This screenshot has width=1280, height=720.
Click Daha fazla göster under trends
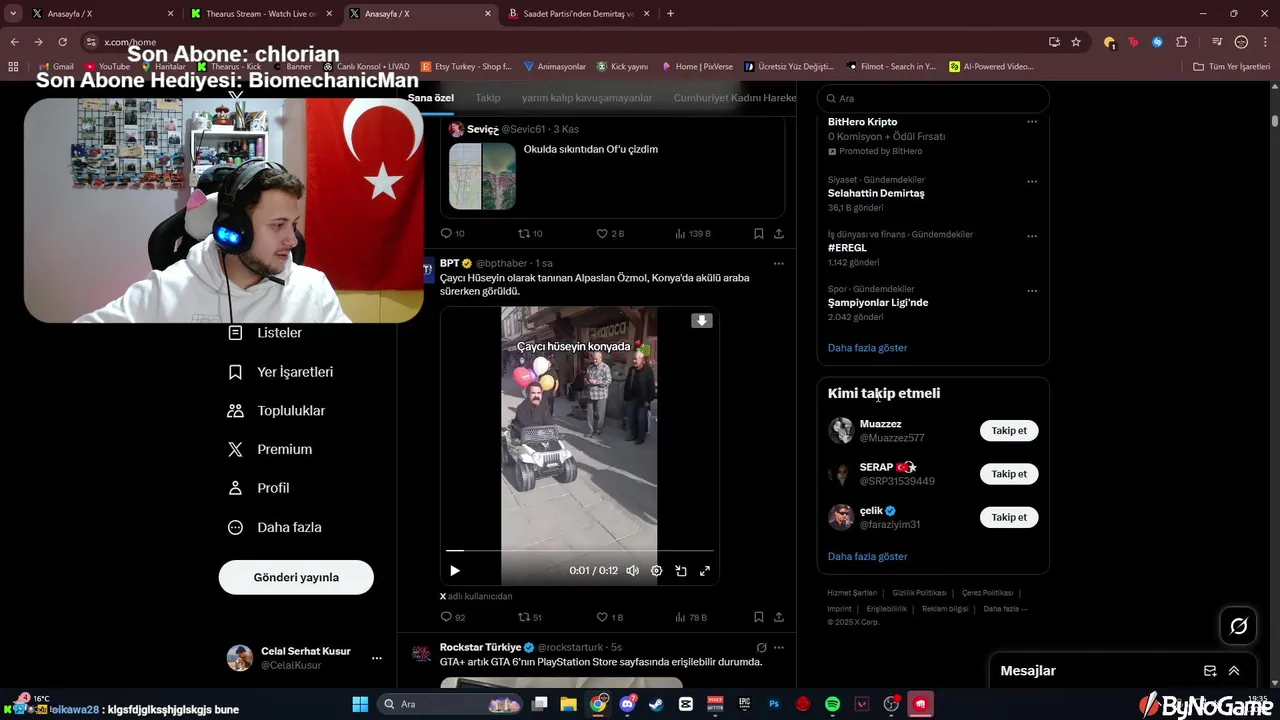(867, 348)
